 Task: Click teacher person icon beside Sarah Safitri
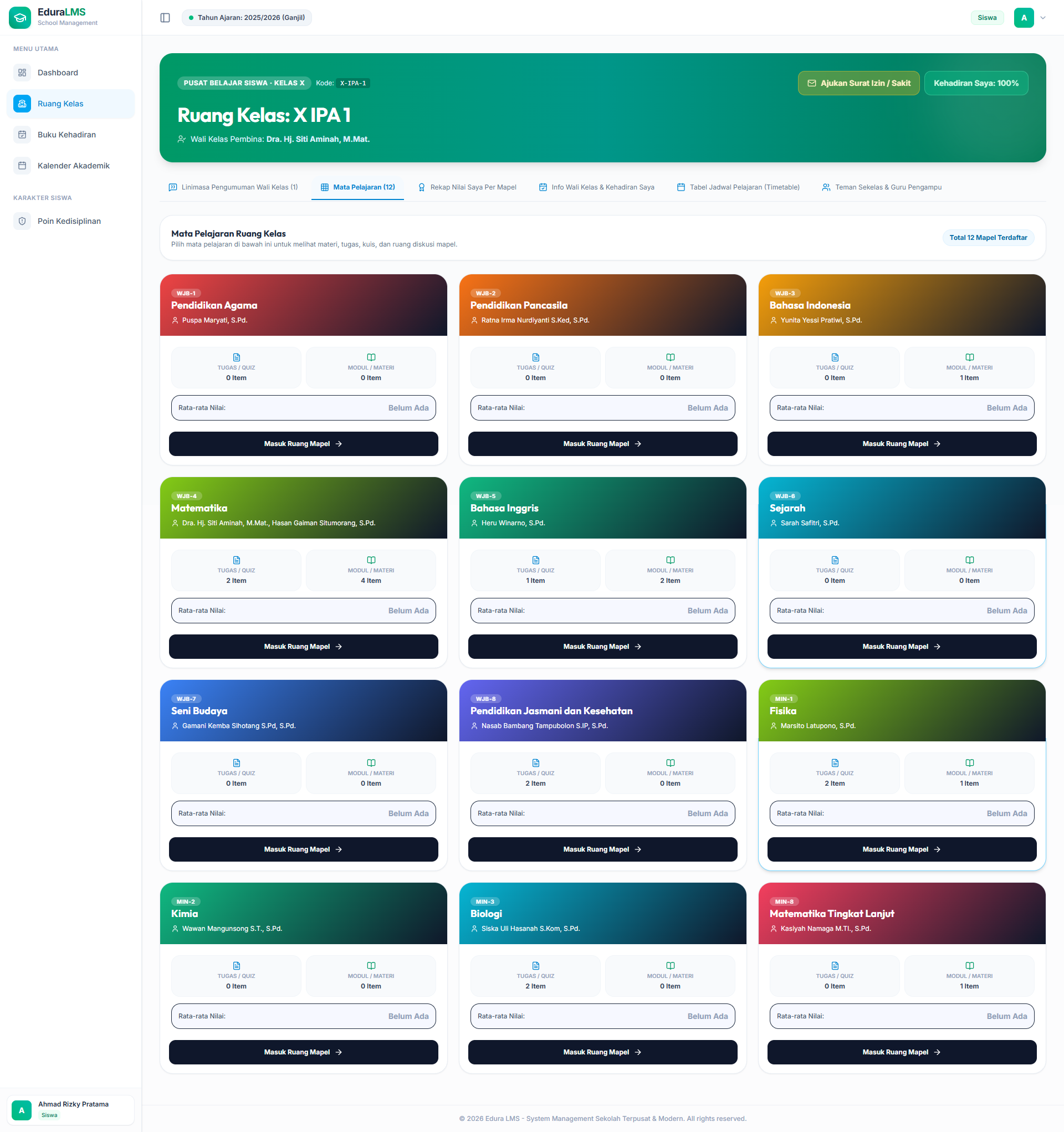coord(773,523)
